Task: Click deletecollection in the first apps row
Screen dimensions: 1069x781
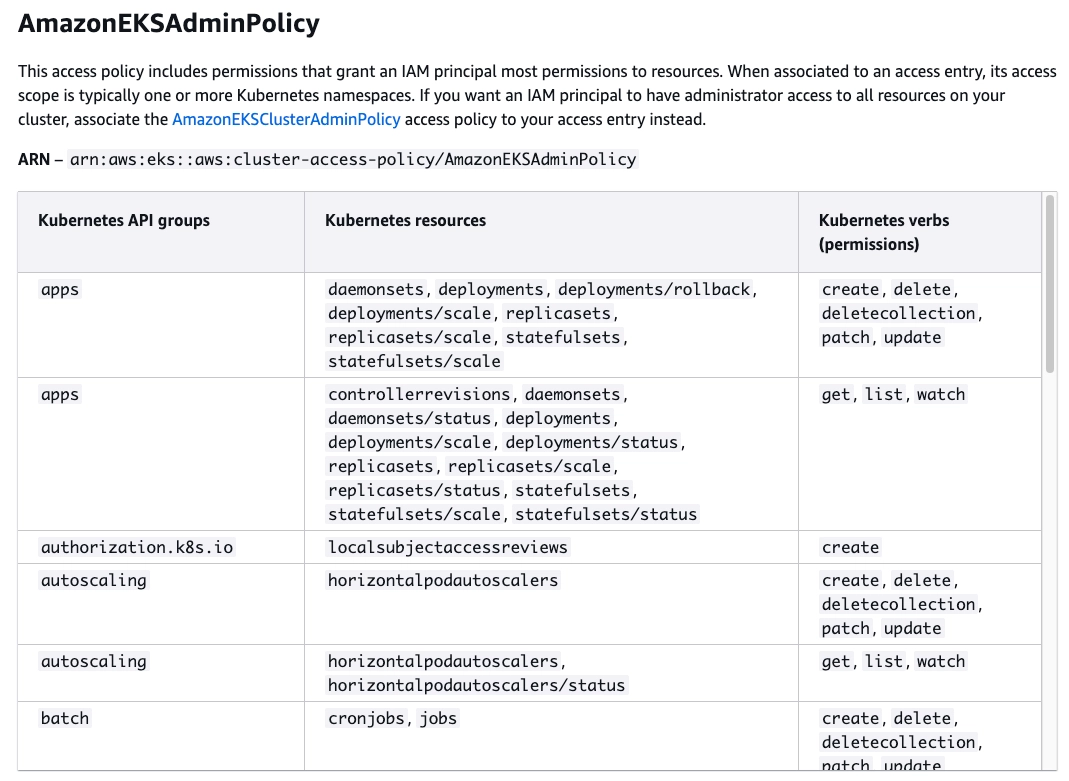Action: (x=898, y=313)
